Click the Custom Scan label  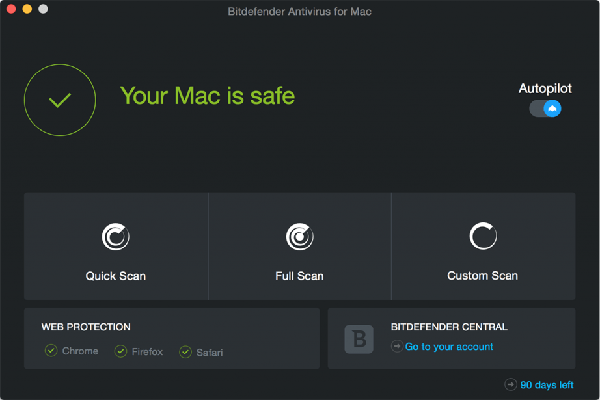[x=483, y=275]
